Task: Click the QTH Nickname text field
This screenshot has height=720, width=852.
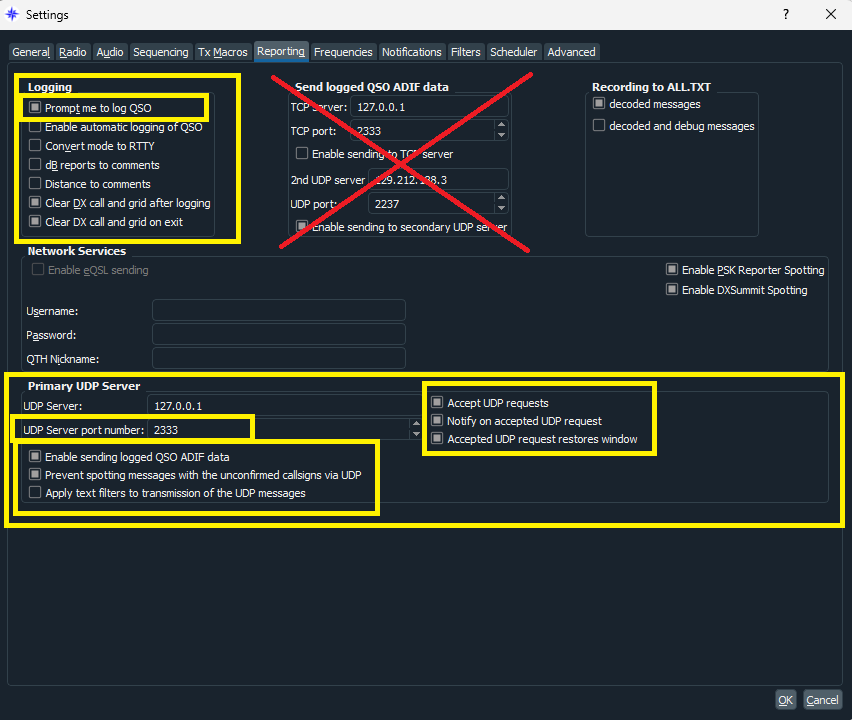Action: 278,358
